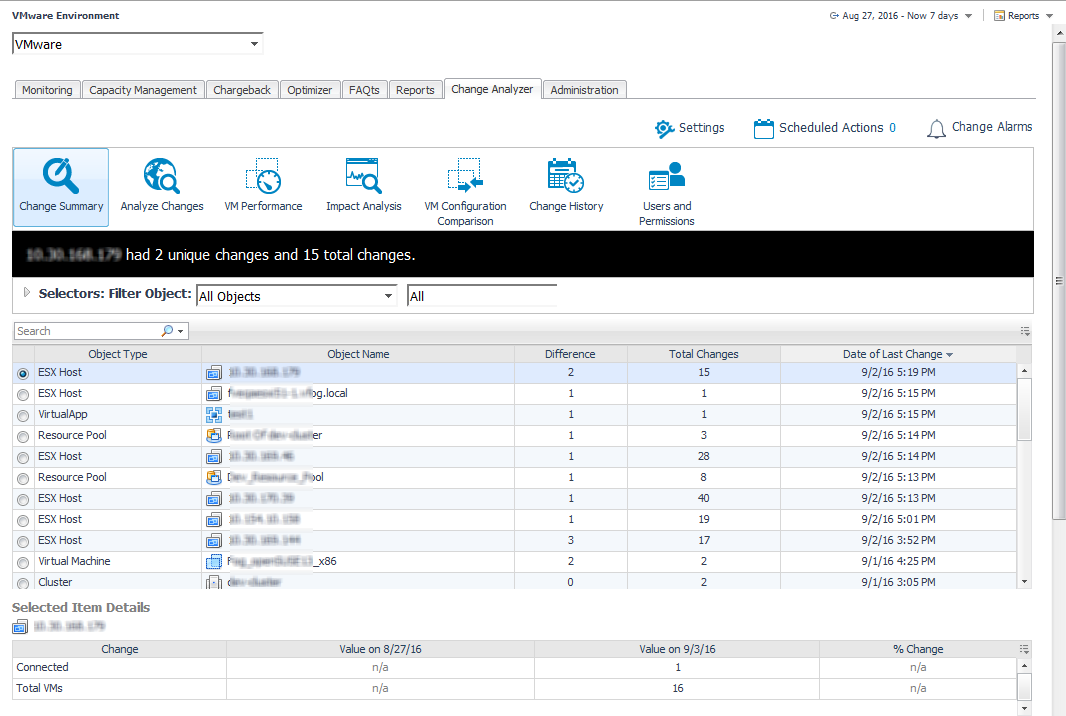The height and width of the screenshot is (716, 1066).
Task: Click the table's vertical scrollbar
Action: (x=1024, y=410)
